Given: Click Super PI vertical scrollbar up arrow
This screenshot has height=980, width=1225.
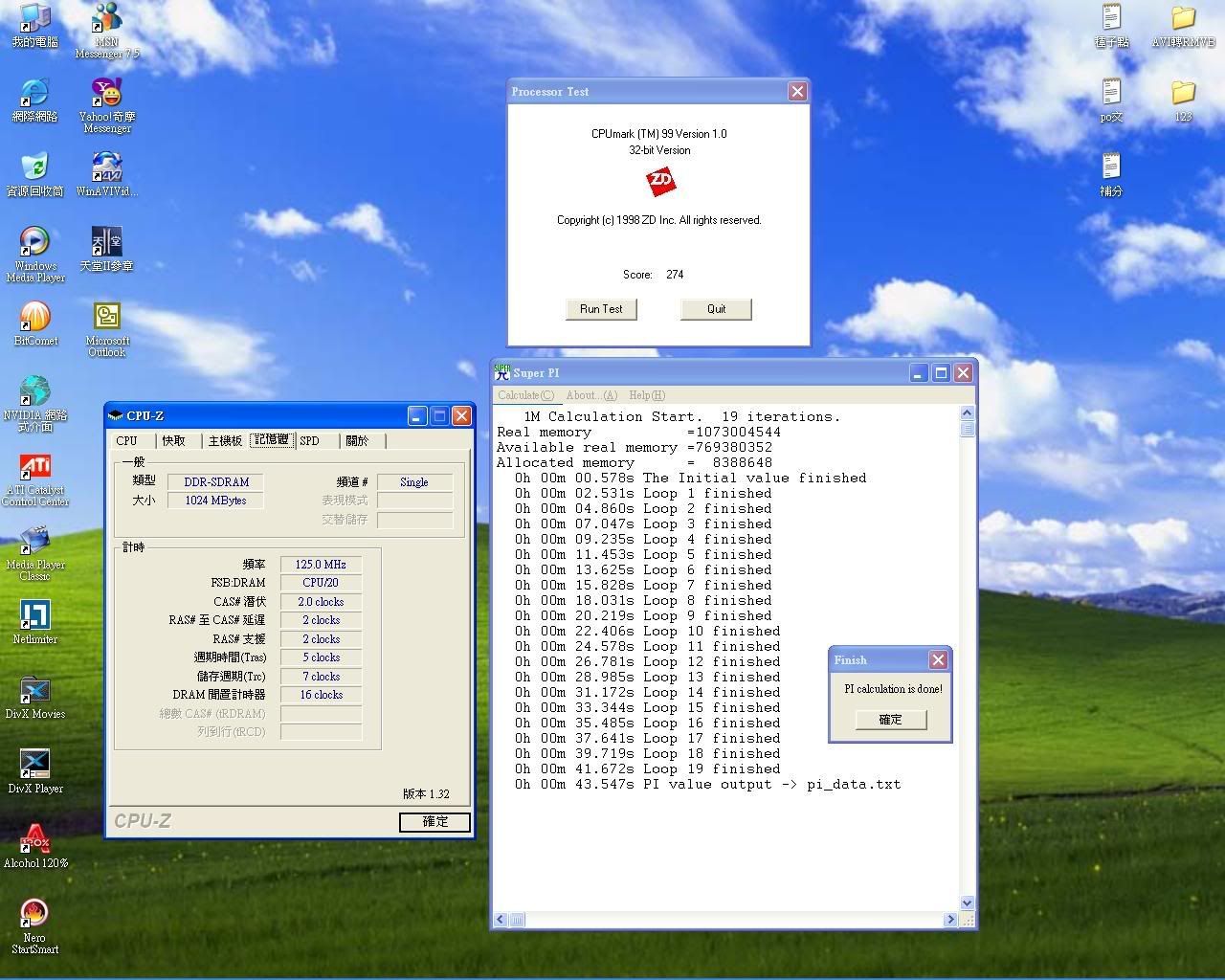Looking at the screenshot, I should pos(967,413).
